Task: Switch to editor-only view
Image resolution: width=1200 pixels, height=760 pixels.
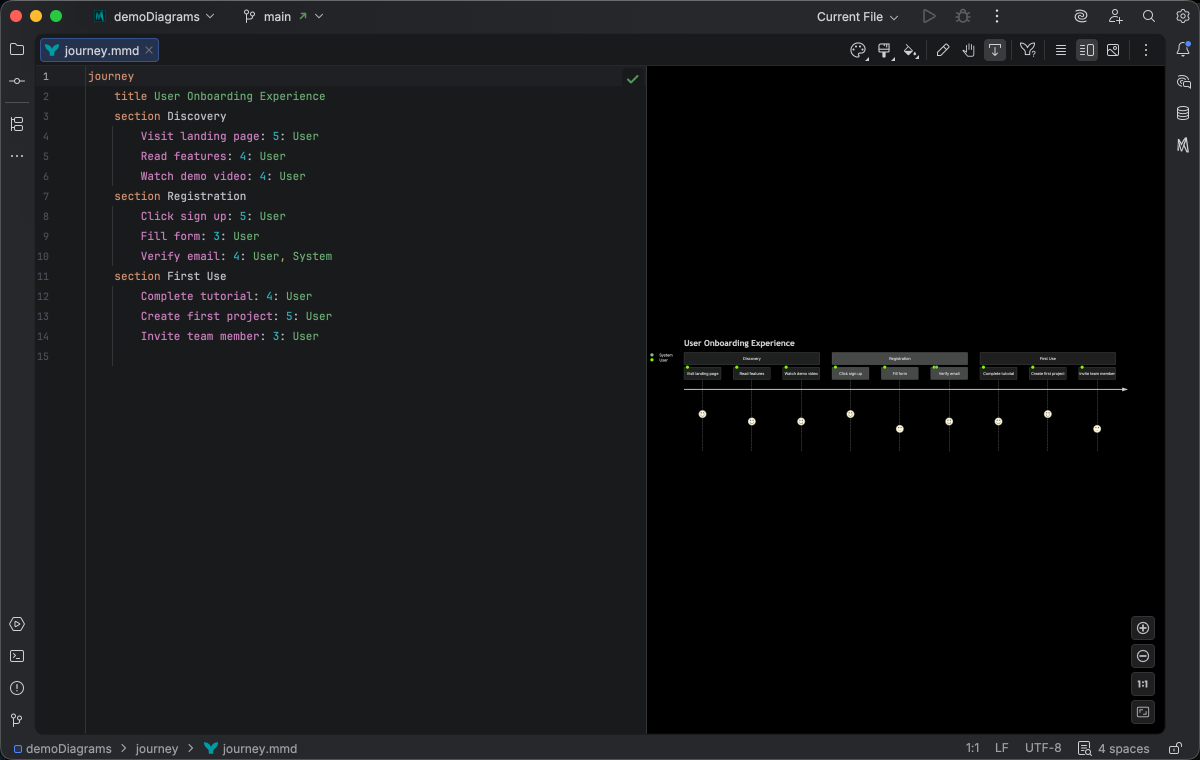Action: point(1061,50)
